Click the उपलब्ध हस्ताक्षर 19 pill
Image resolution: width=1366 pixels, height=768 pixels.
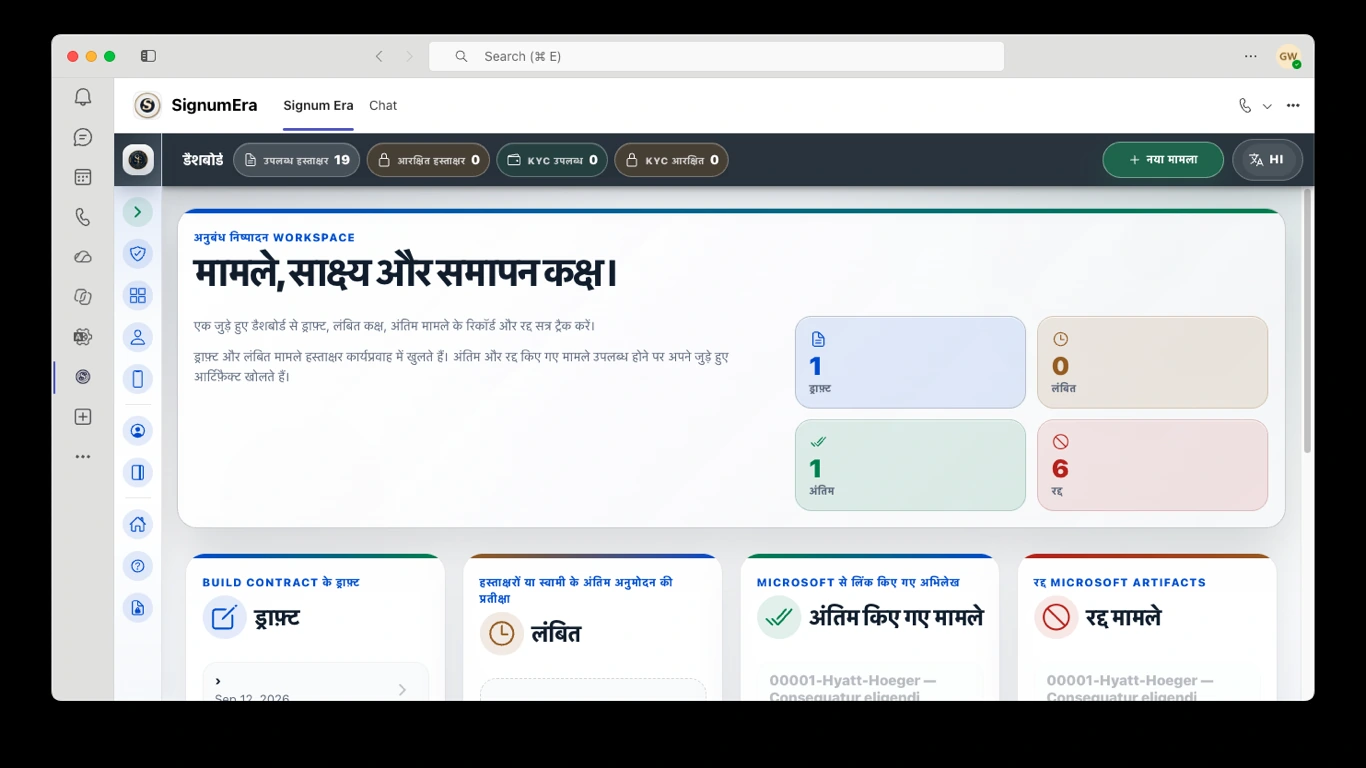296,160
